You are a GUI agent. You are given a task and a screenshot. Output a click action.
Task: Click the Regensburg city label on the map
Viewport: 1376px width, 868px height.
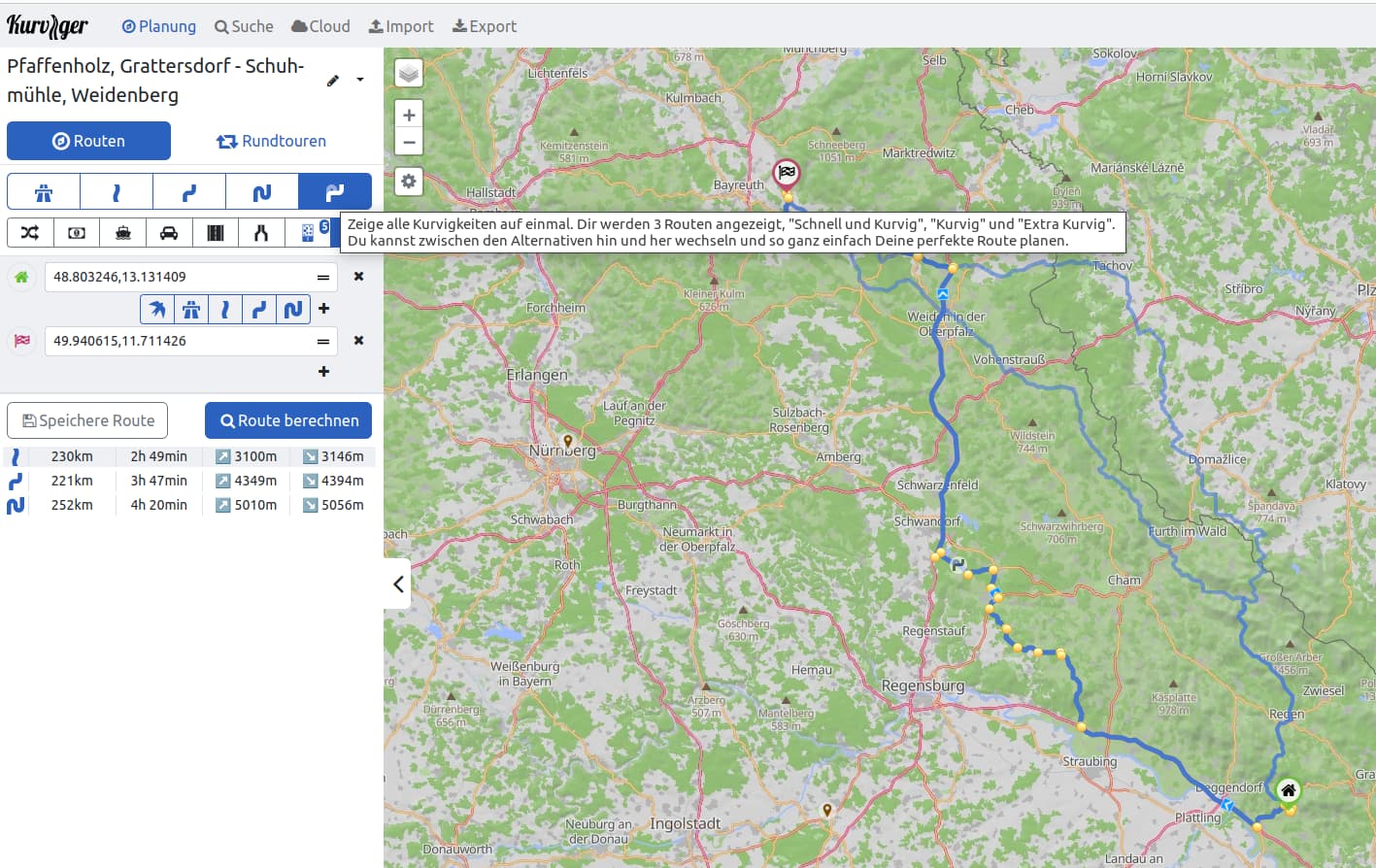point(923,685)
